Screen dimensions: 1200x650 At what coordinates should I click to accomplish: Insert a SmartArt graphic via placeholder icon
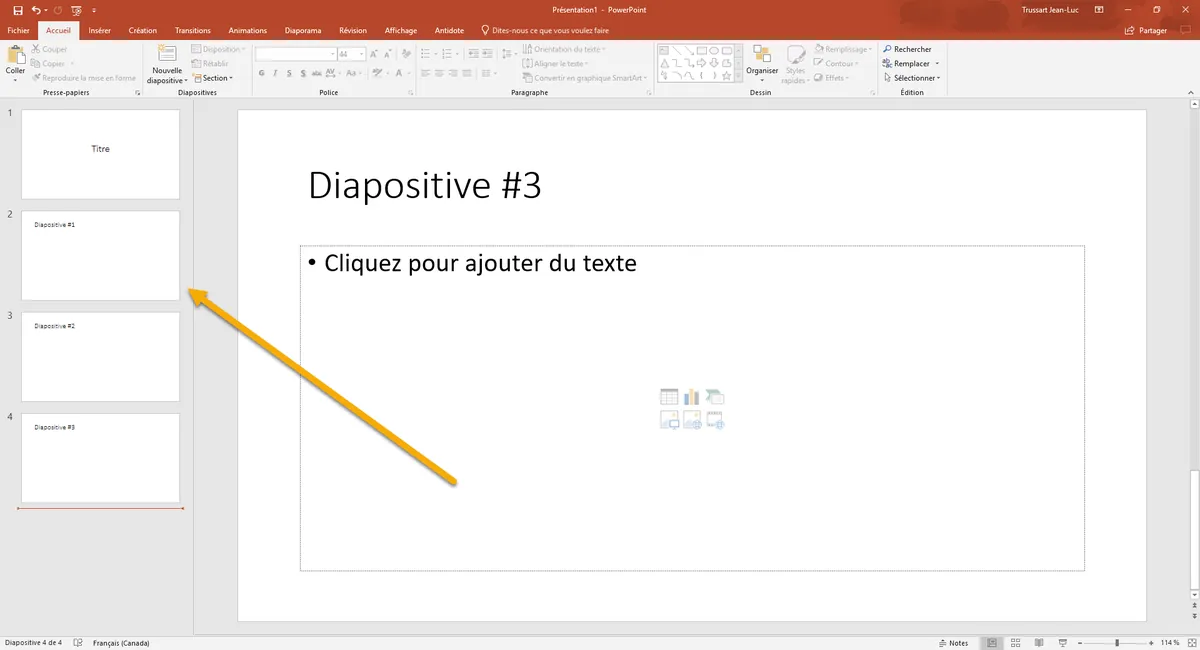click(714, 397)
